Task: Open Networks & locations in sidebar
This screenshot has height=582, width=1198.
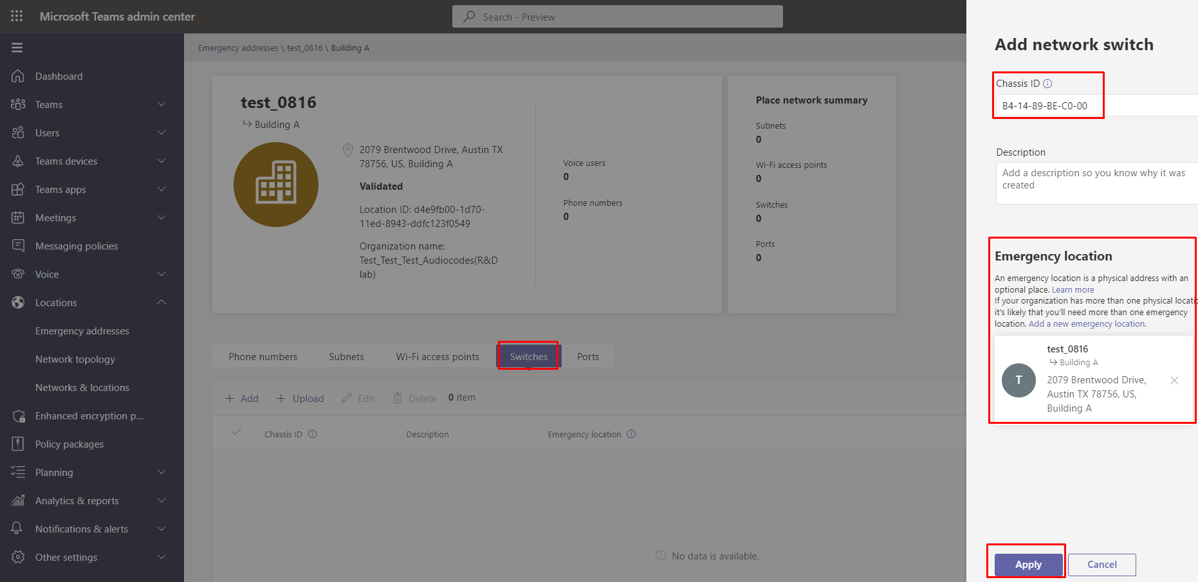Action: (82, 387)
